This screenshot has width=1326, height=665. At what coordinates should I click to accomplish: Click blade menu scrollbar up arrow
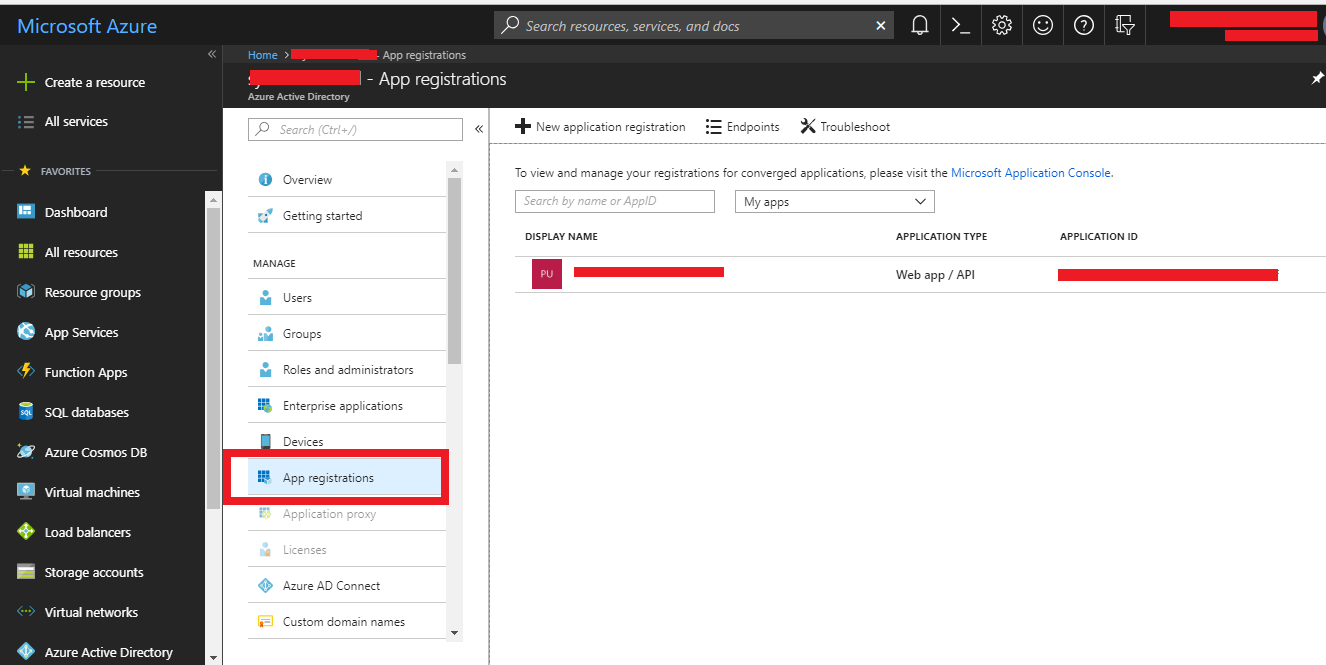[x=455, y=169]
